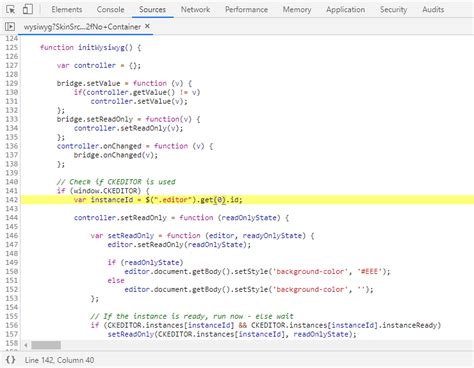Click 'window.CKEDITOR' on line 141
This screenshot has height=368, width=474.
(x=105, y=191)
